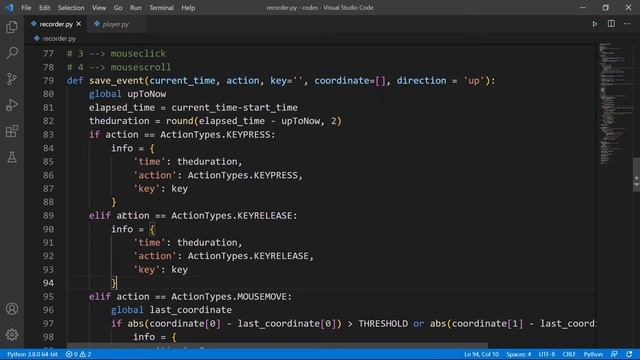Open the Testing flask view
Screen dimensions: 640x360
pyautogui.click(x=12, y=157)
